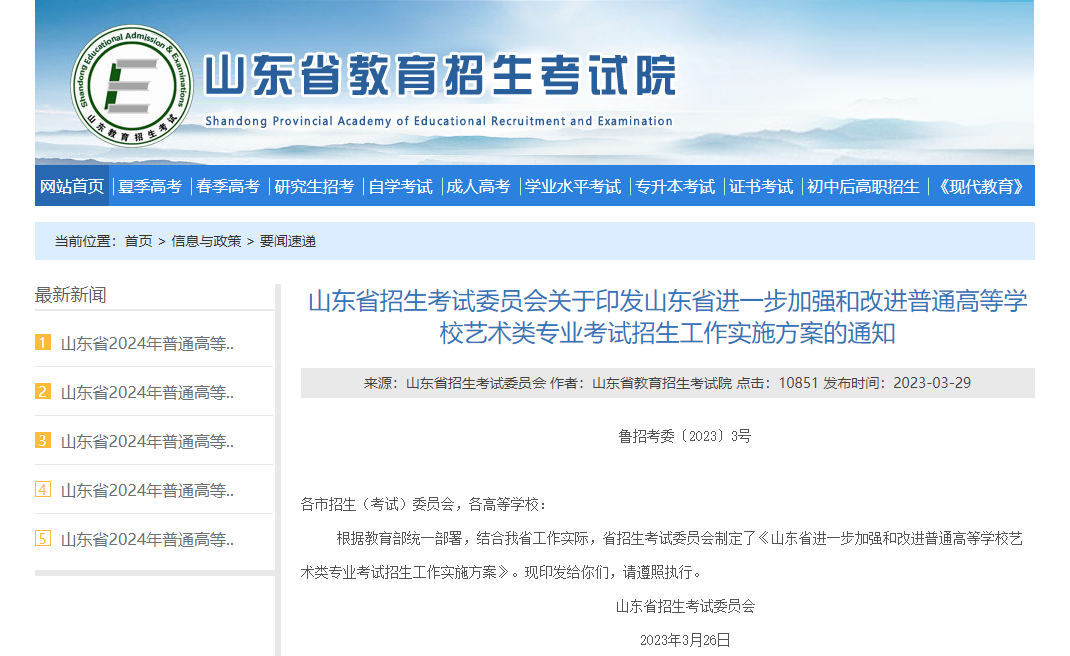The image size is (1070, 656).
Task: Open the 《现代教育》 section
Action: pos(983,186)
